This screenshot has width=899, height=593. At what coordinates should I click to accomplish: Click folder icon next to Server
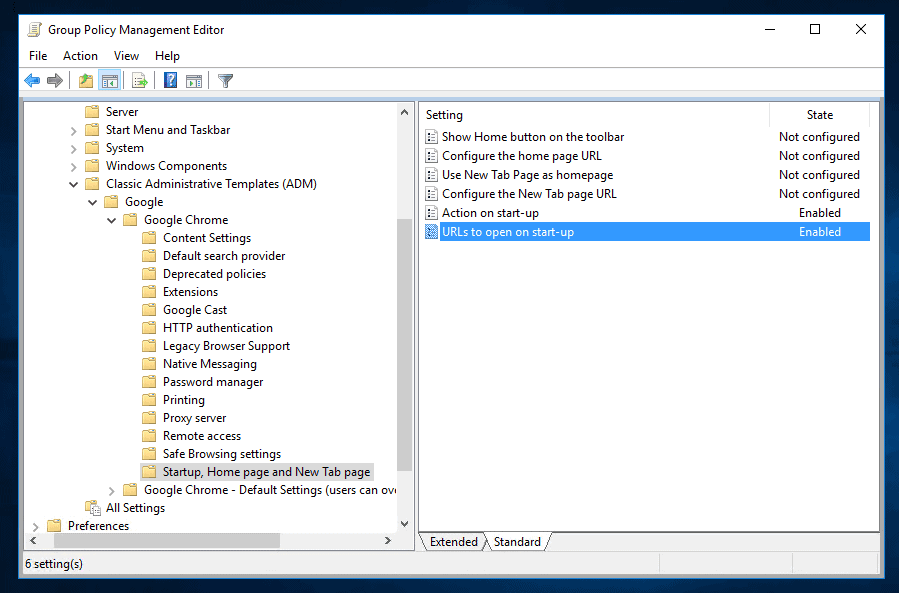pos(92,111)
